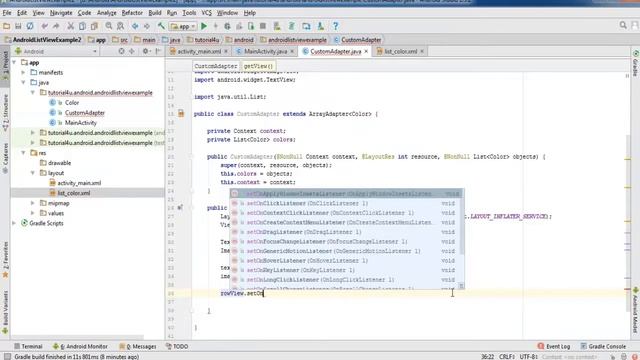Choose setOnClickListener from the completion list
Screen dimensions: 640x360
click(345, 203)
